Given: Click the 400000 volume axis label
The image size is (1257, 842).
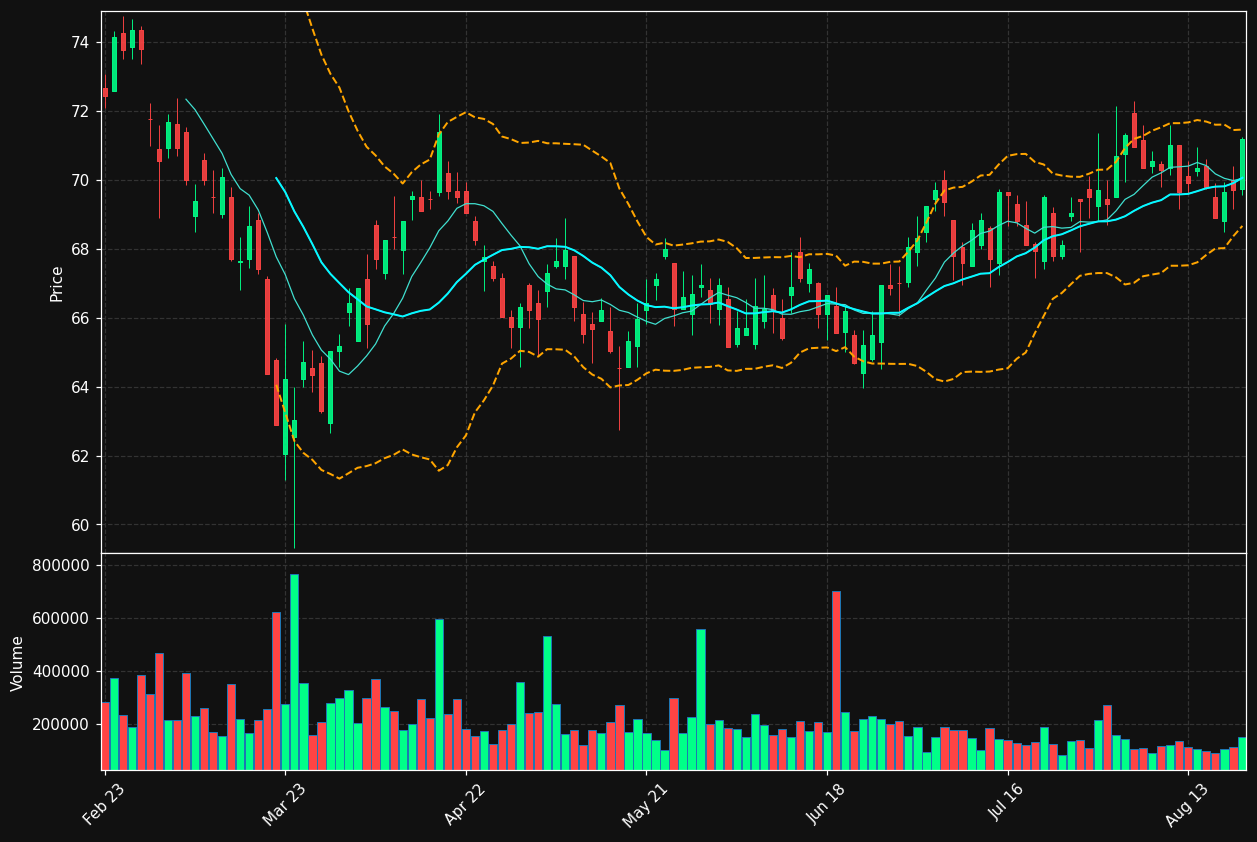Looking at the screenshot, I should point(62,671).
